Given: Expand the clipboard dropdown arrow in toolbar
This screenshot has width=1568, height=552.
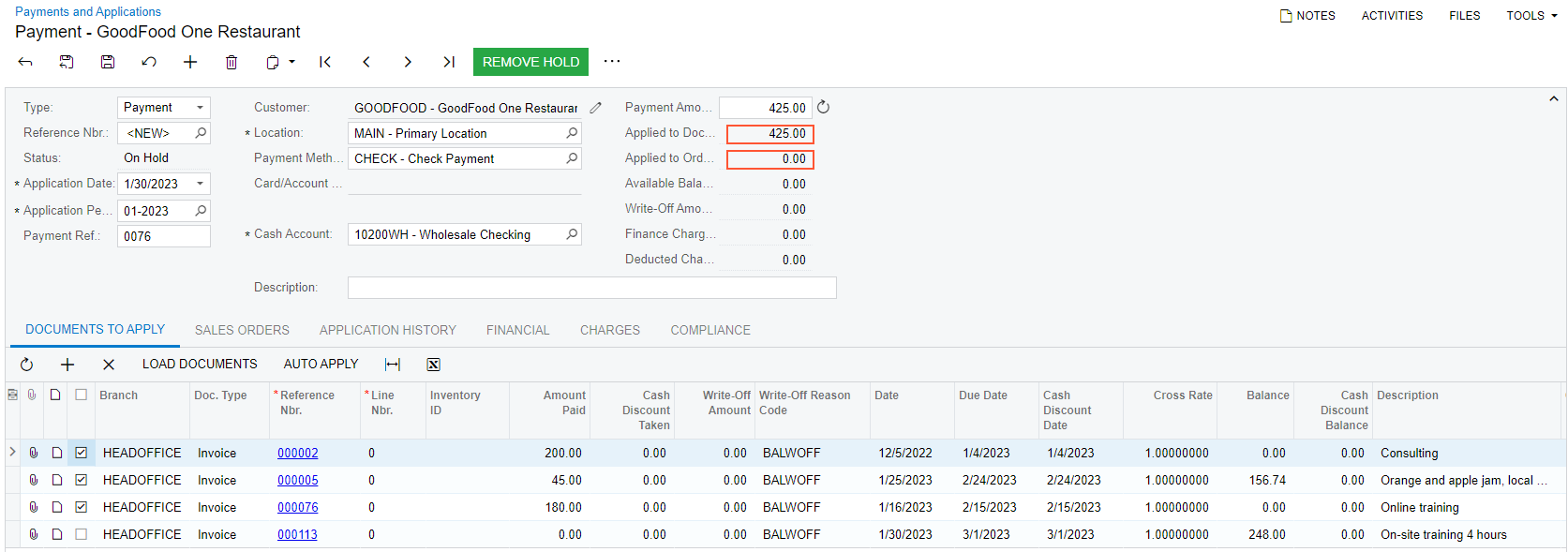Looking at the screenshot, I should point(291,62).
